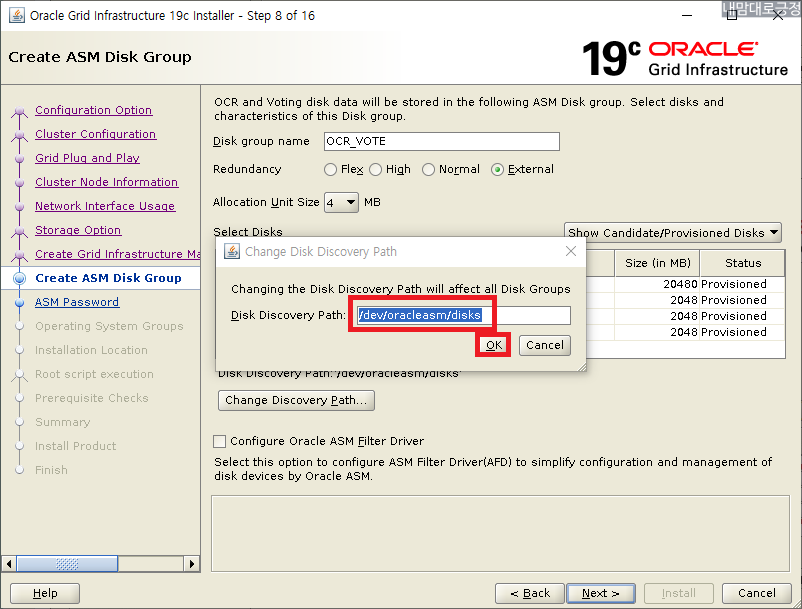802x609 pixels.
Task: Click the Disk Discovery Path text field
Action: tap(463, 315)
